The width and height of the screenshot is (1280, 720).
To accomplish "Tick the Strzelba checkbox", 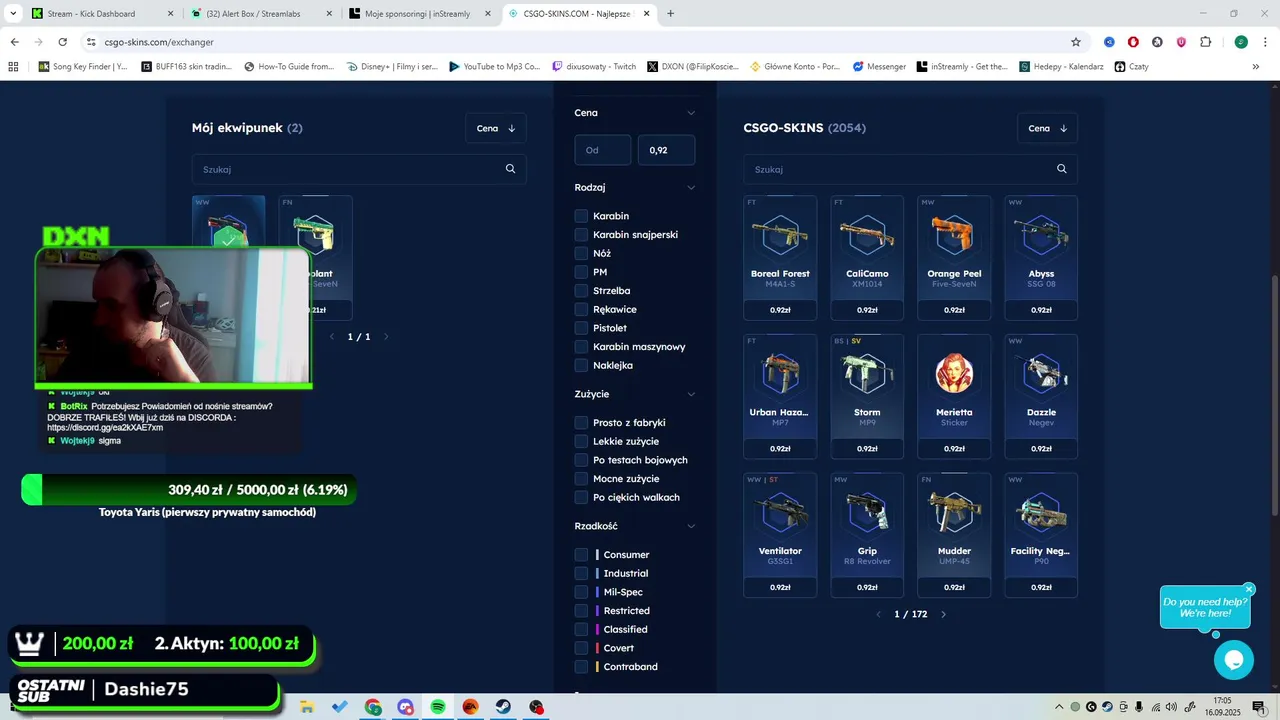I will point(581,291).
